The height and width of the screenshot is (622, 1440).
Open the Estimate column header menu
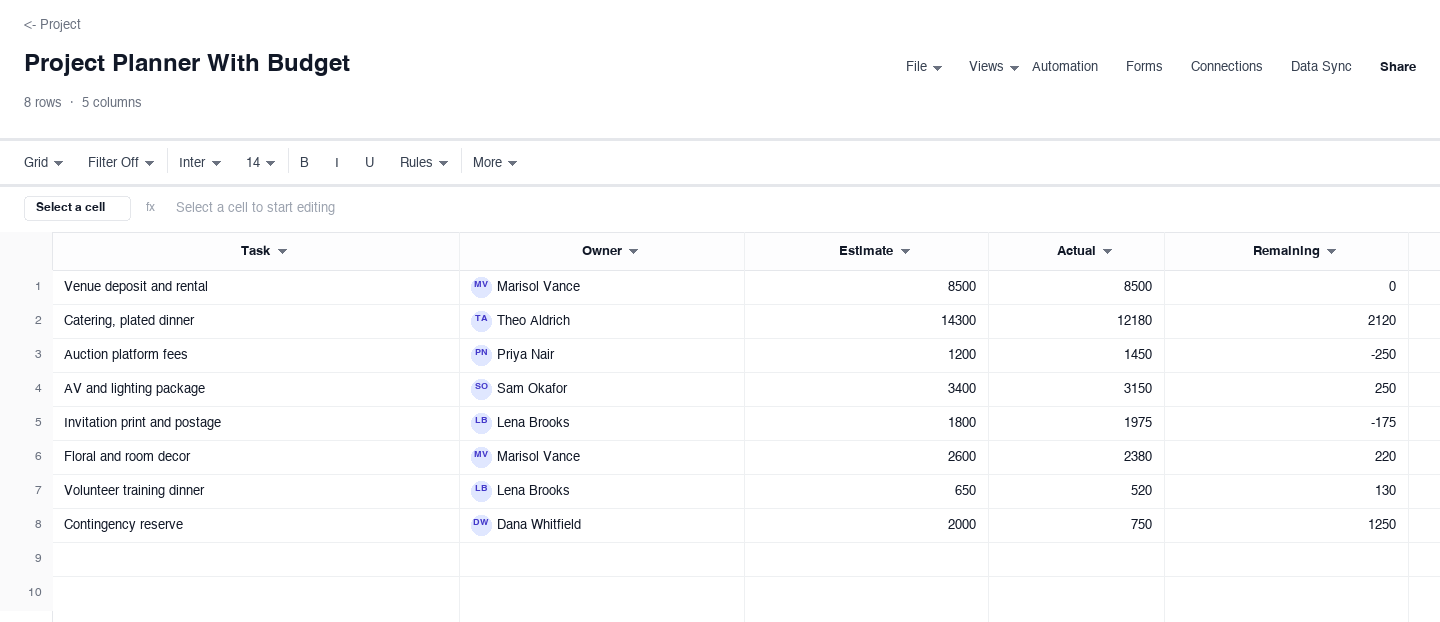coord(905,252)
